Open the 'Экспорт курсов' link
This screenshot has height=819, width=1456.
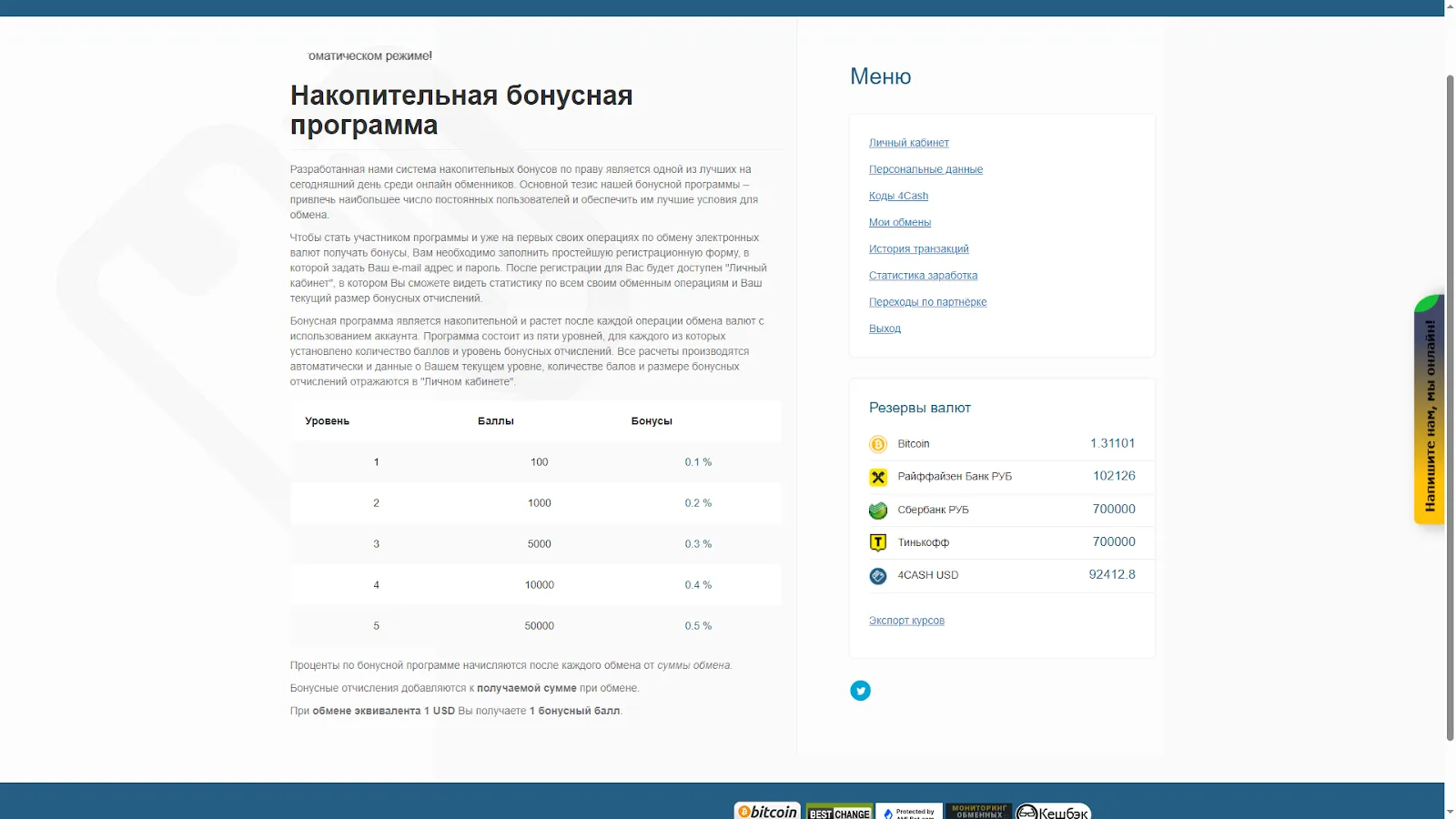(x=906, y=621)
